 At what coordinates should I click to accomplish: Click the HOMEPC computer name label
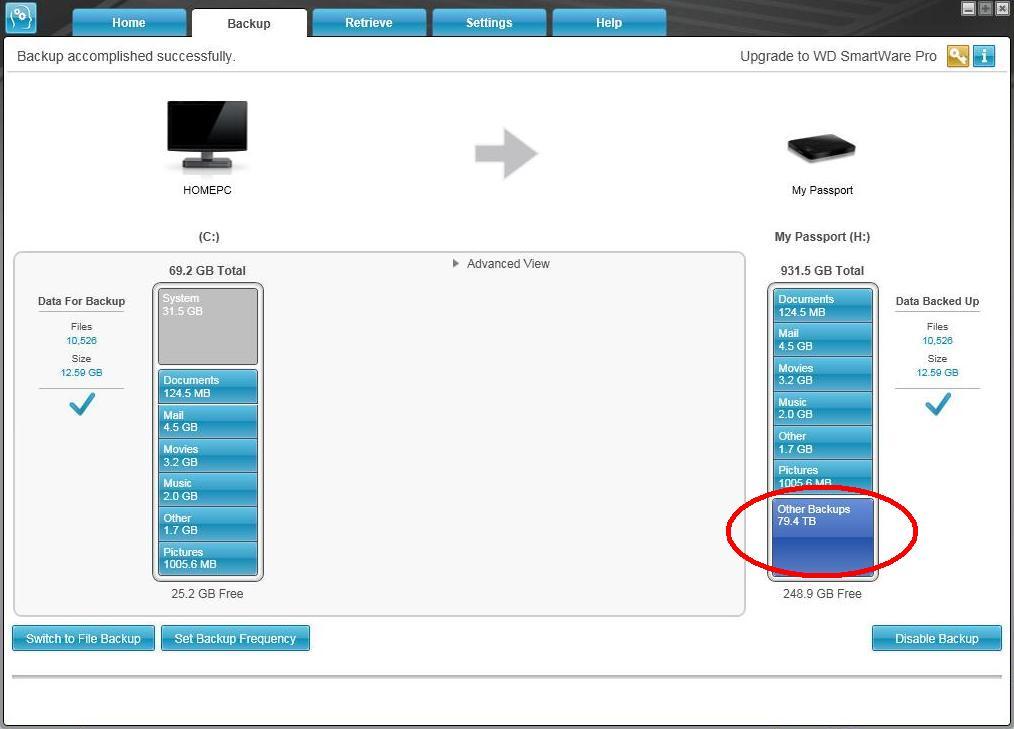pyautogui.click(x=207, y=190)
